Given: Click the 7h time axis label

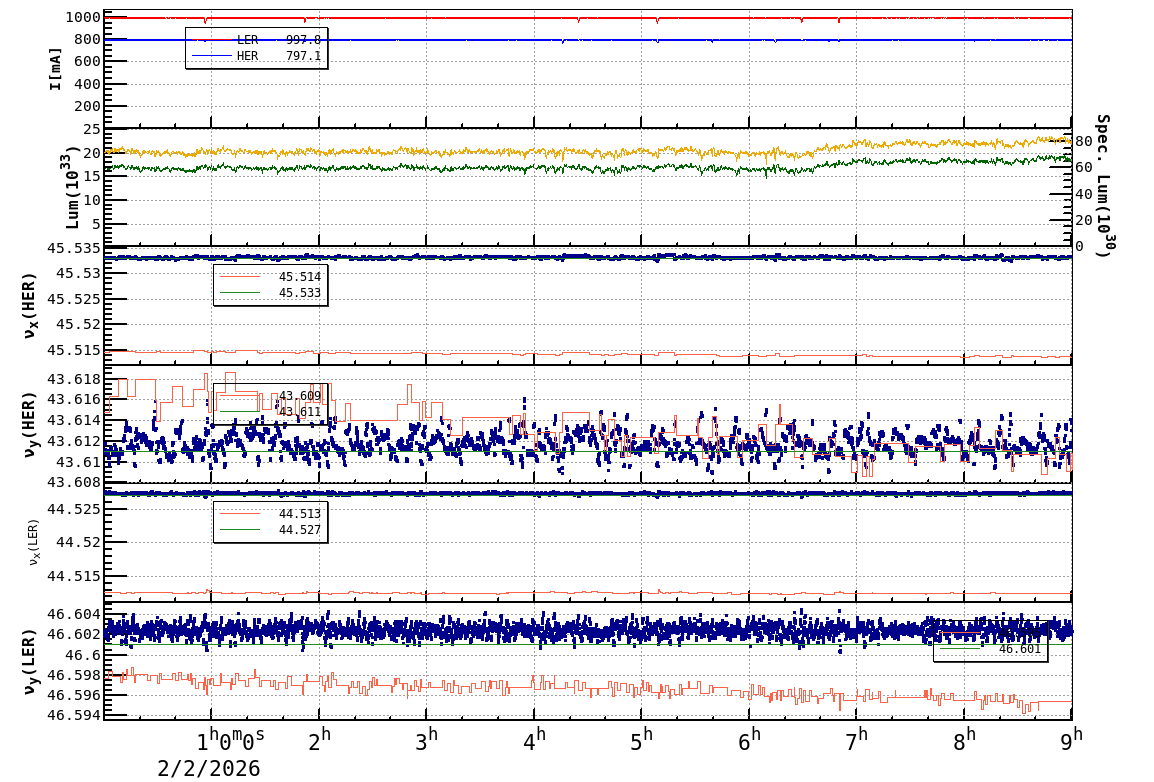Looking at the screenshot, I should 857,739.
